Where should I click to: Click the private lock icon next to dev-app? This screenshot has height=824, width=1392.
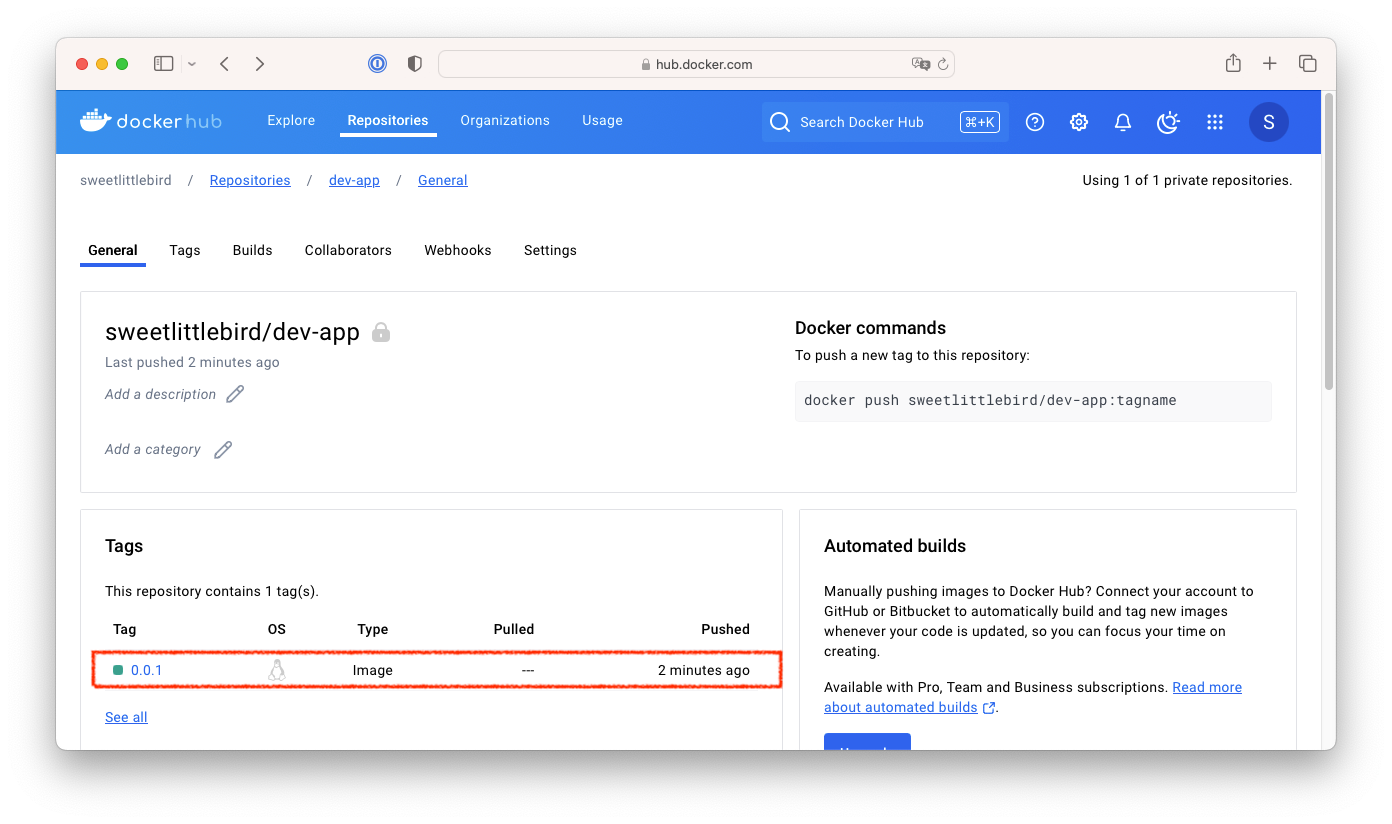[x=381, y=332]
